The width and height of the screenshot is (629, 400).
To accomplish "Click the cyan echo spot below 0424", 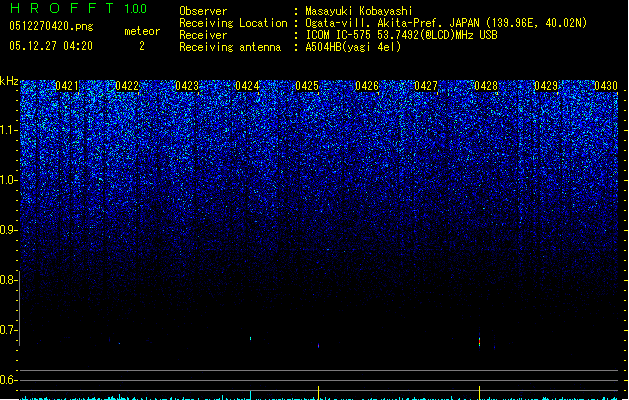I will (251, 339).
